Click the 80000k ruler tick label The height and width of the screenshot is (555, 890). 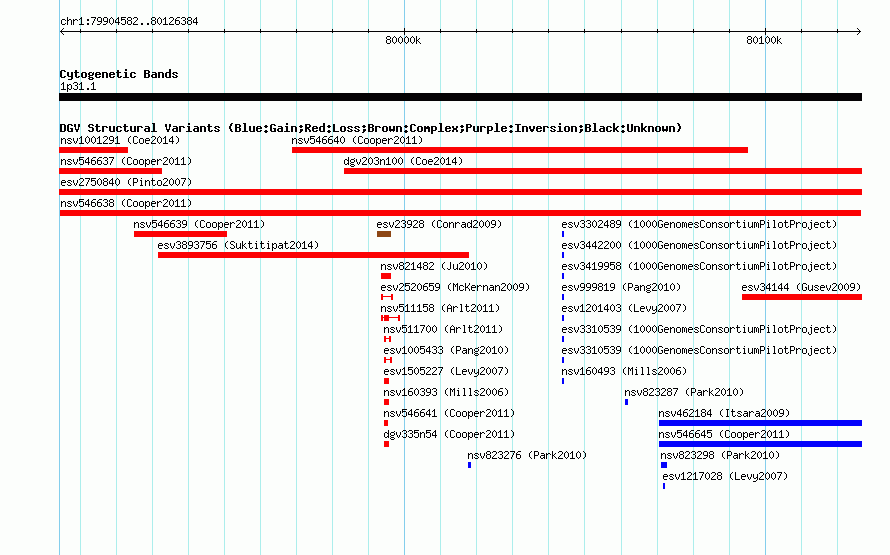(403, 40)
